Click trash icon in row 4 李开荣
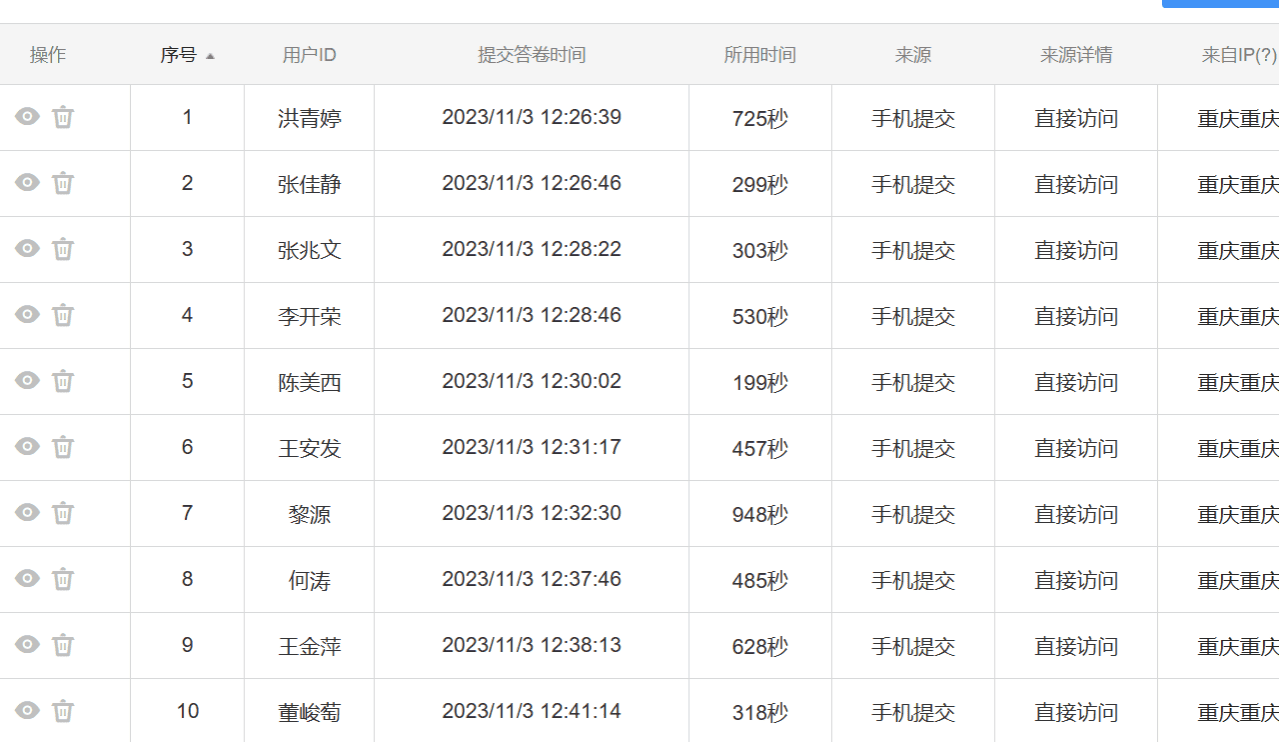The height and width of the screenshot is (742, 1279). point(63,315)
